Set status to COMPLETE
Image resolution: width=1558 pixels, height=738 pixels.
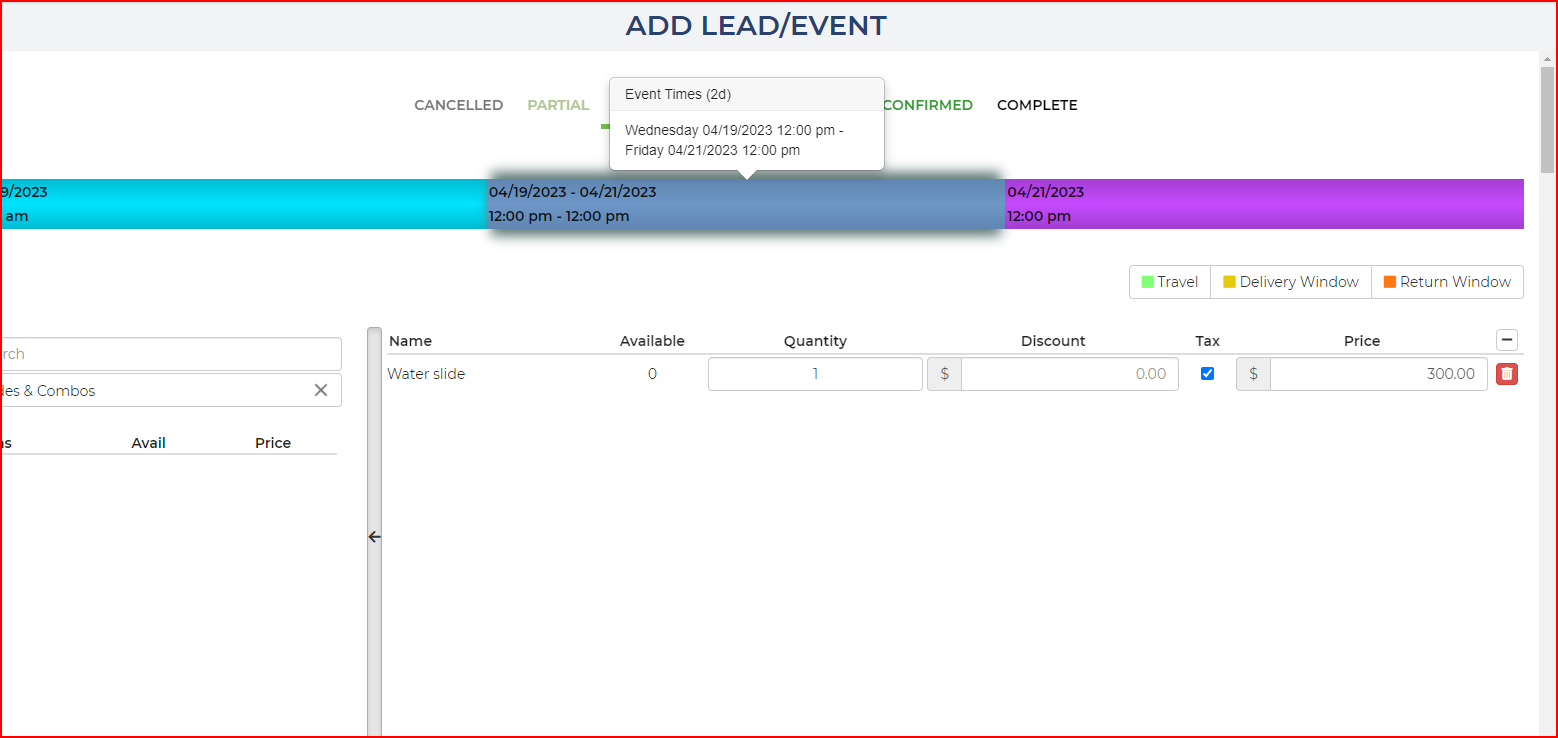tap(1037, 105)
